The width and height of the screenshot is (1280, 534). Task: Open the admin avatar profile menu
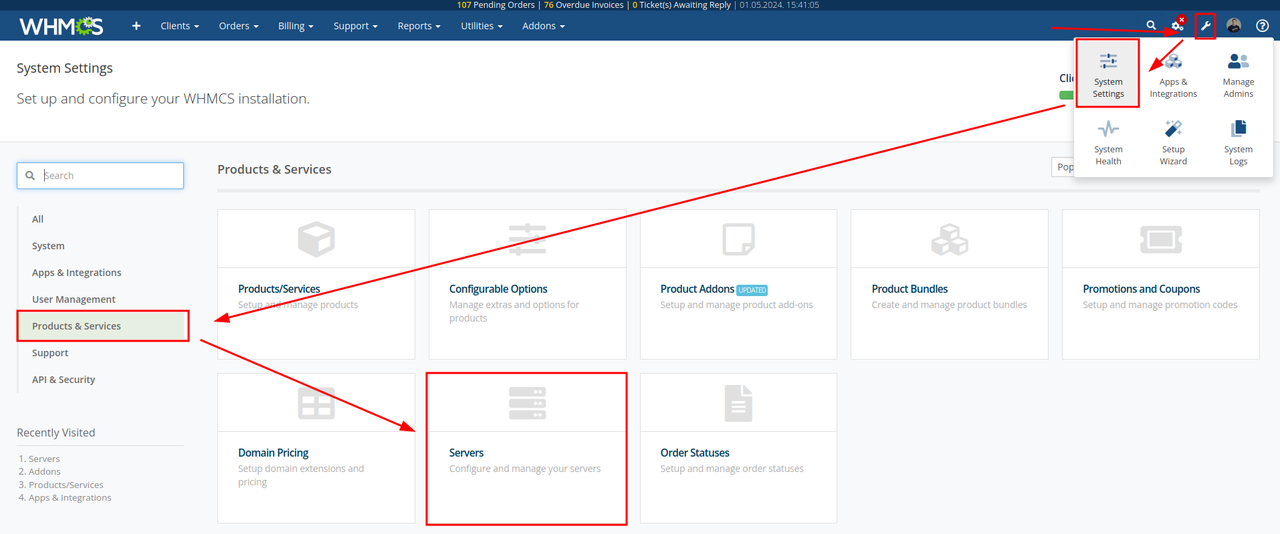tap(1234, 26)
